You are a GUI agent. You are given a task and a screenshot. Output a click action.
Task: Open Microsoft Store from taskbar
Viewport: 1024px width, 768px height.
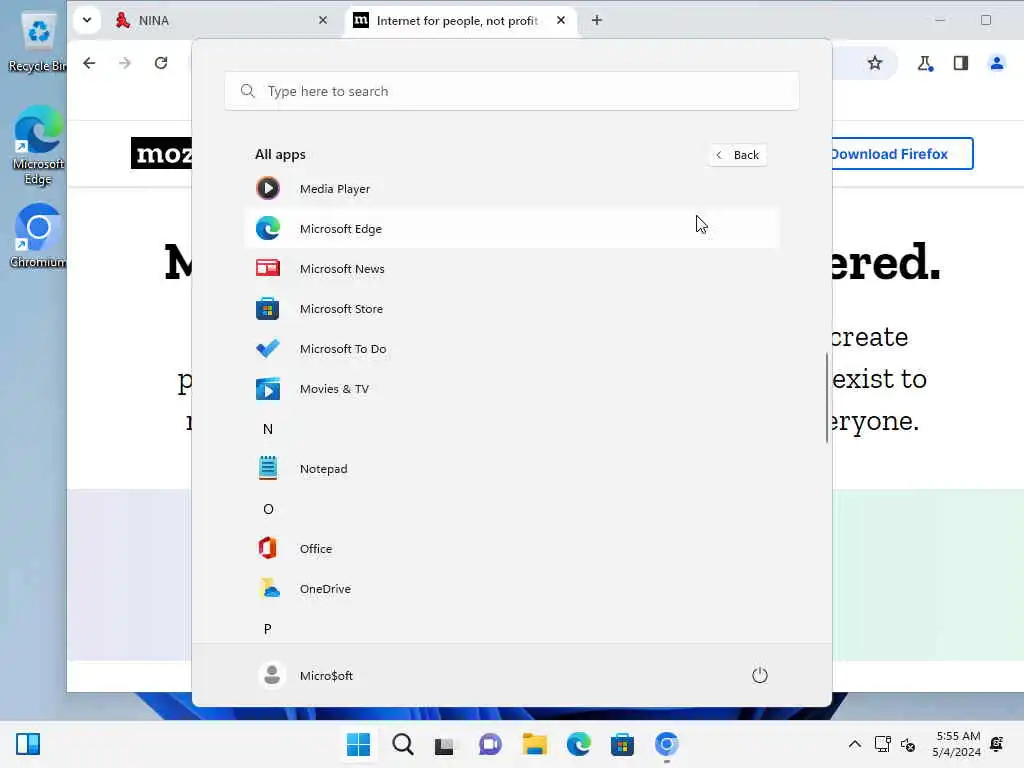622,744
